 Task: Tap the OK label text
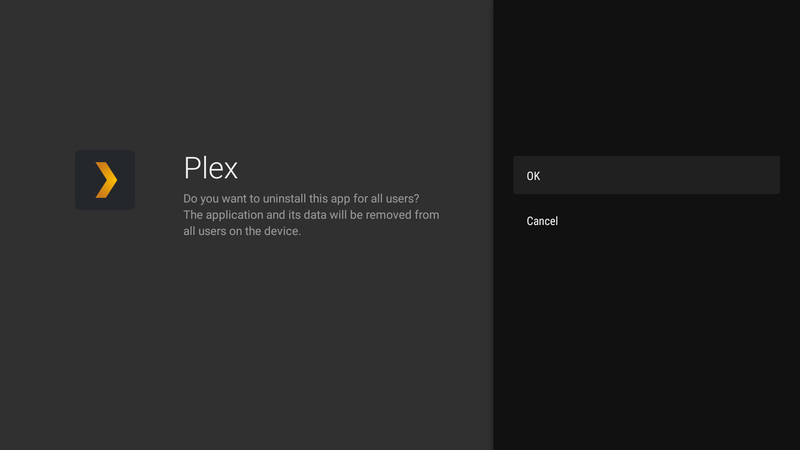(x=533, y=176)
